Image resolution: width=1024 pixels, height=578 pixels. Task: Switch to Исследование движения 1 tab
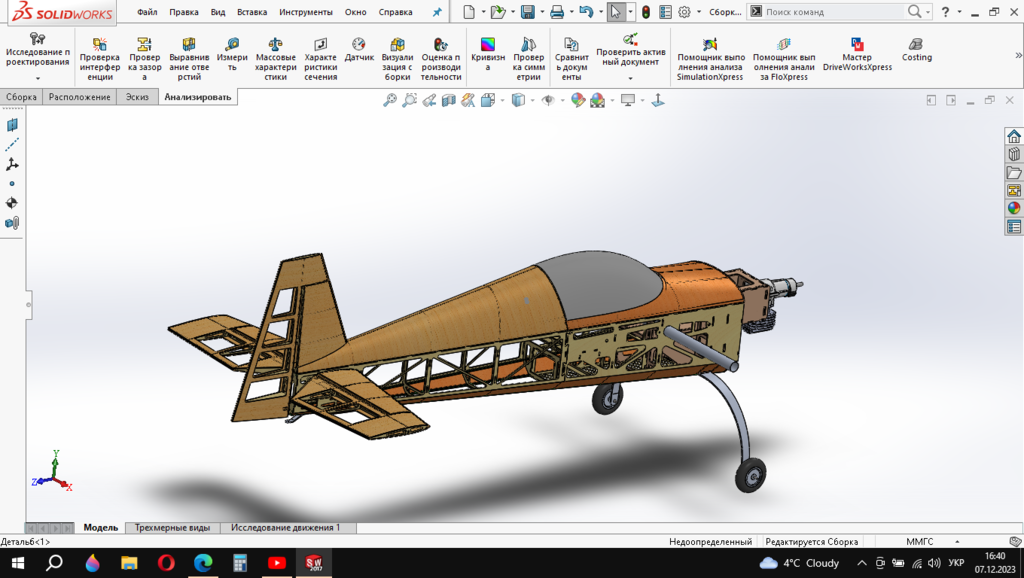point(285,527)
